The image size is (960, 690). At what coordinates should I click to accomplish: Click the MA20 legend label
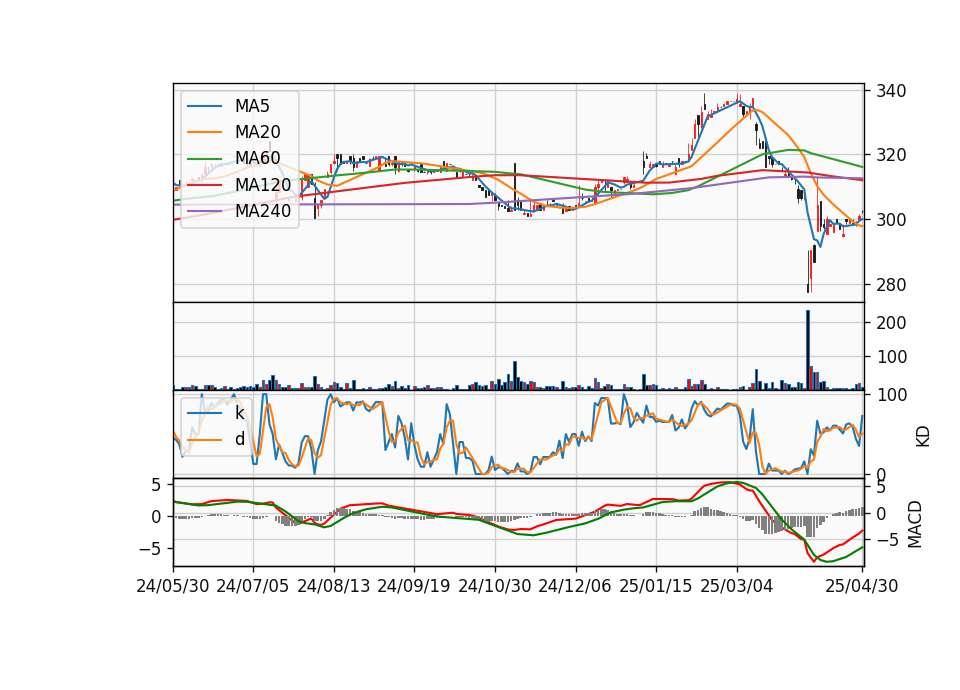click(257, 132)
